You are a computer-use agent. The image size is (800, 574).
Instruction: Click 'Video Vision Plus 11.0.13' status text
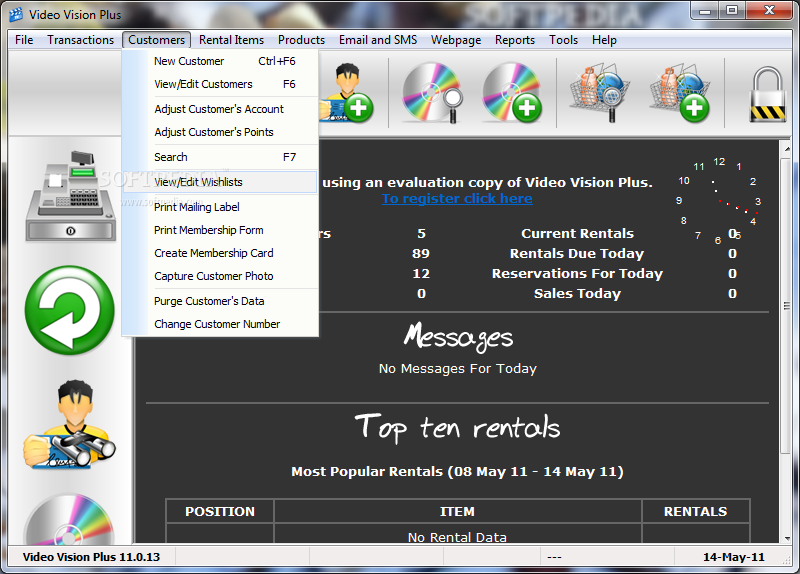pos(91,557)
